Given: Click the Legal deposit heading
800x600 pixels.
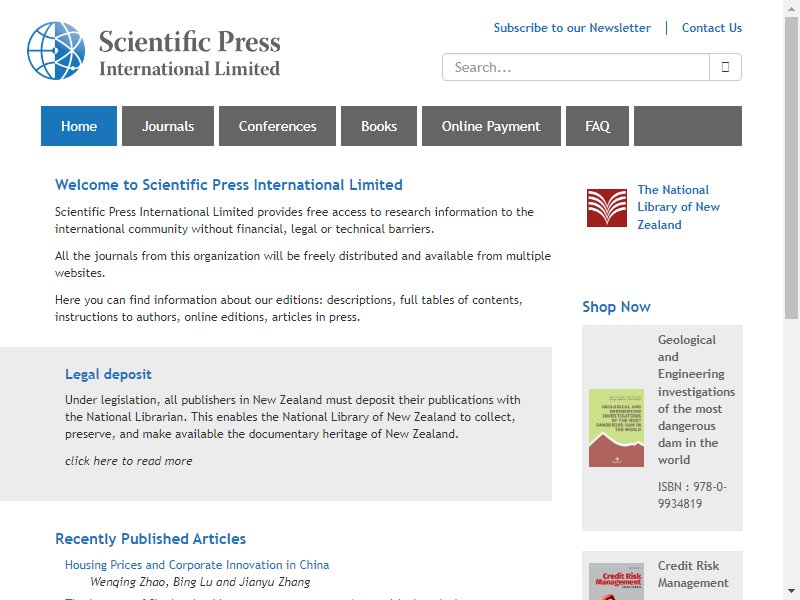Looking at the screenshot, I should pos(108,374).
